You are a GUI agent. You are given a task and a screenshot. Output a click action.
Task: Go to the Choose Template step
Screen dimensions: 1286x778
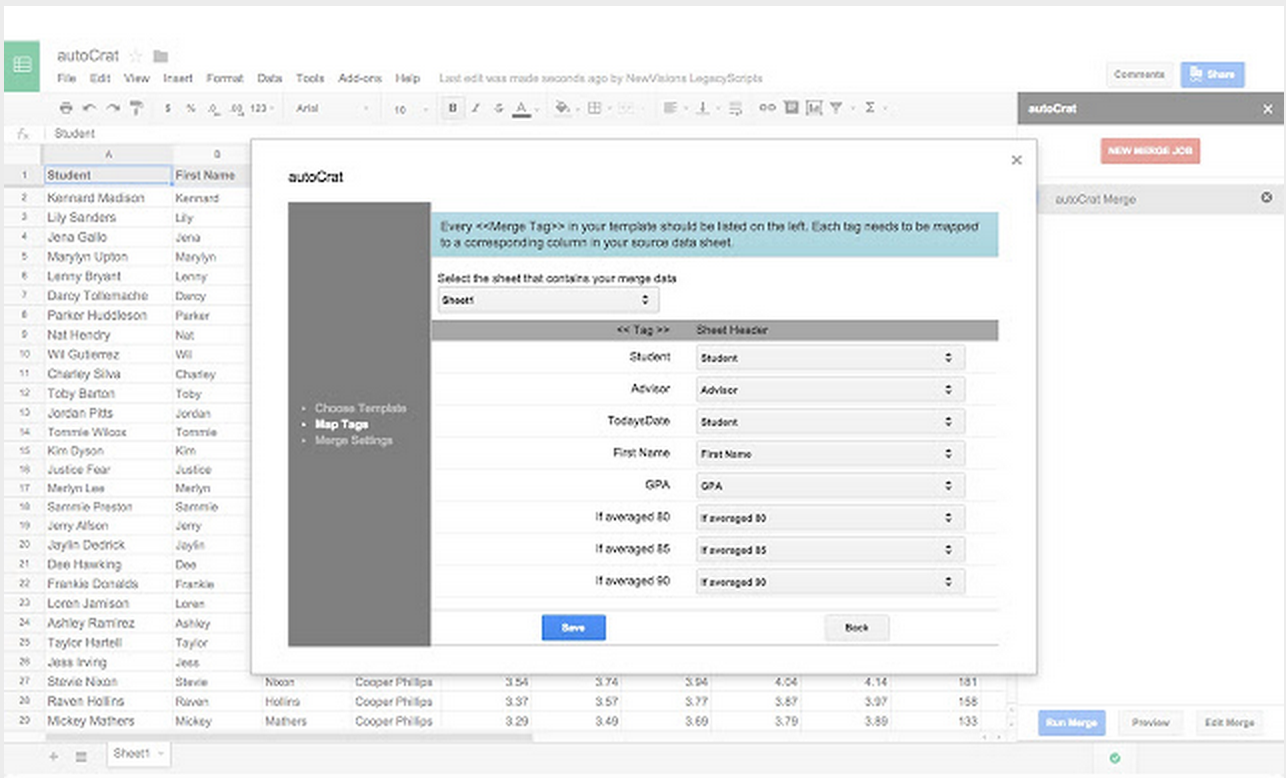360,408
